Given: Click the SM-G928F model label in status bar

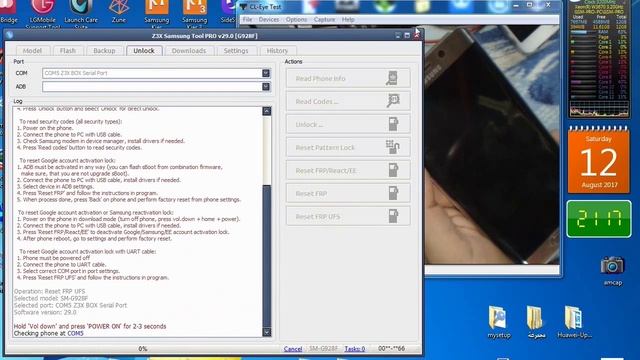Looking at the screenshot, I should pos(323,349).
